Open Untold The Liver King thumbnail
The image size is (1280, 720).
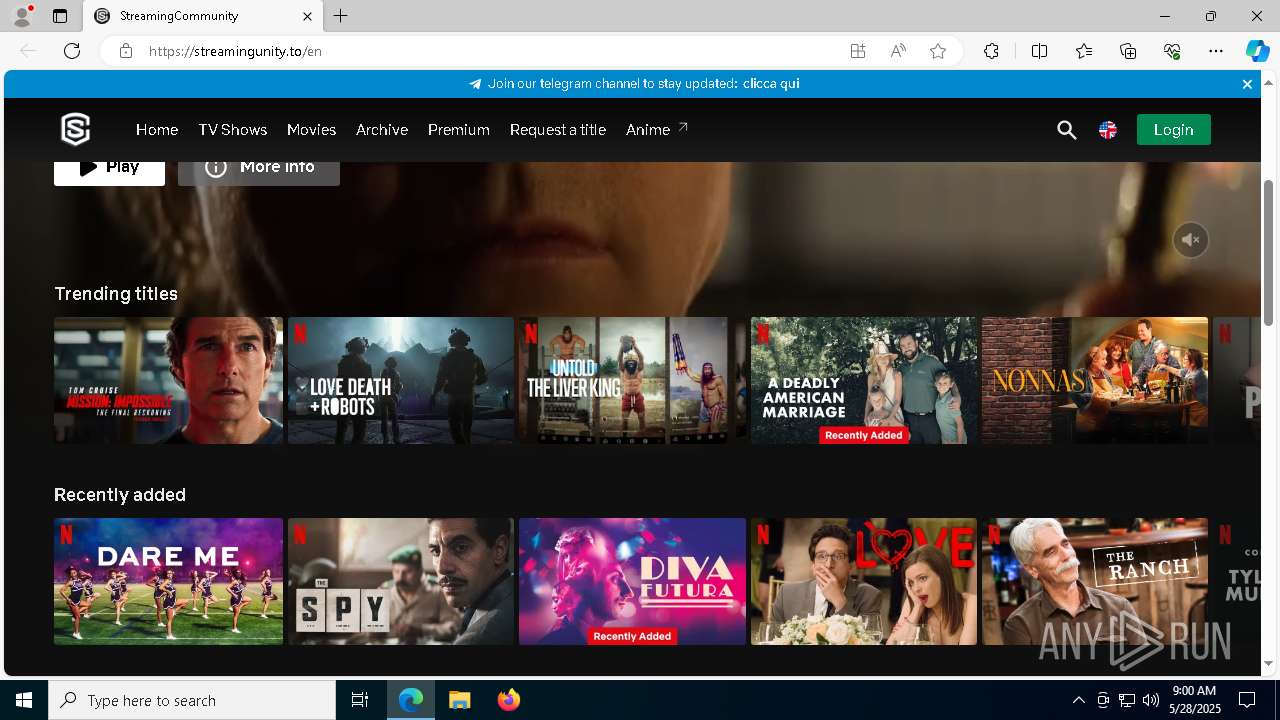pos(632,380)
